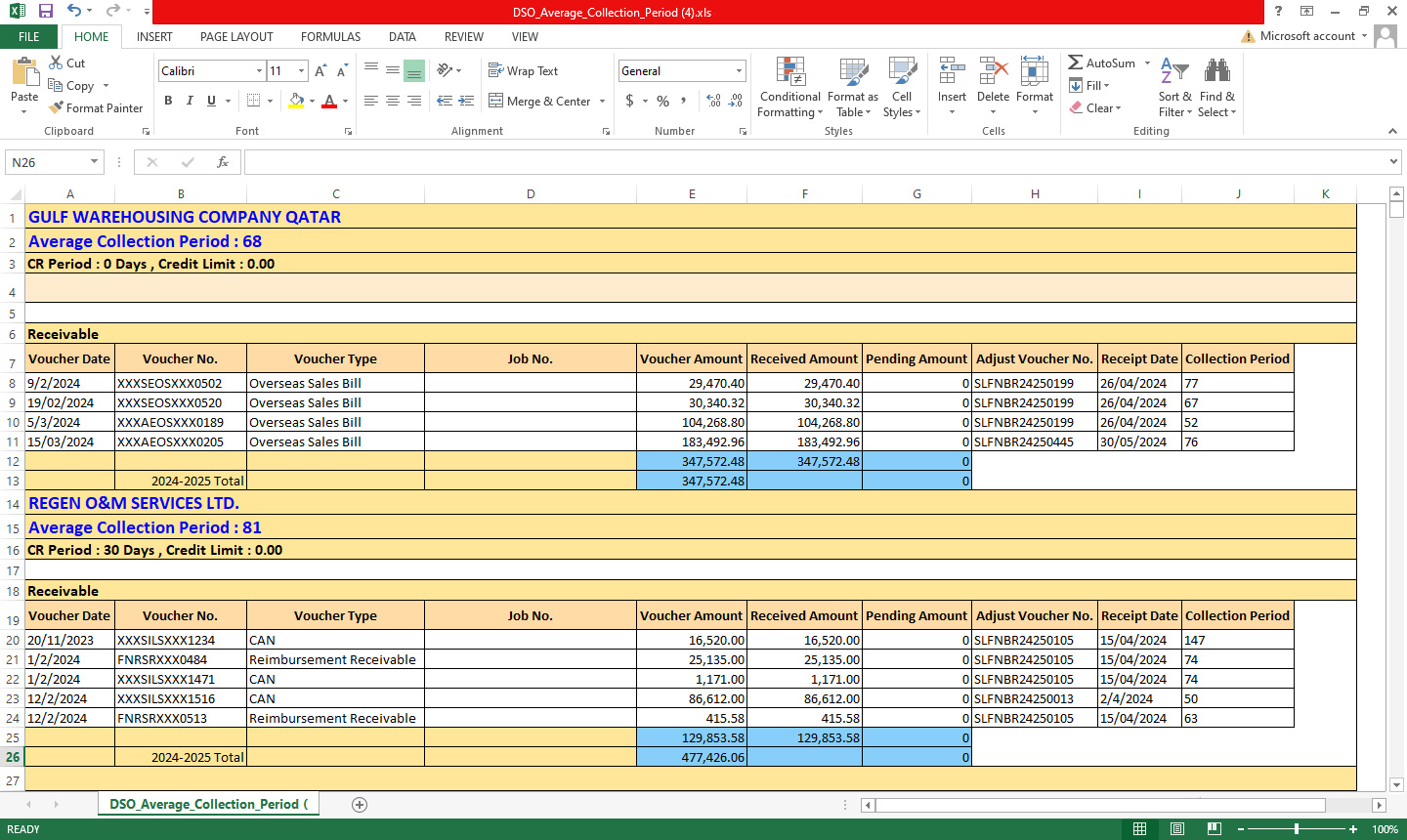Toggle Wrap Text for selected cells
This screenshot has height=840, width=1407.
tap(523, 71)
